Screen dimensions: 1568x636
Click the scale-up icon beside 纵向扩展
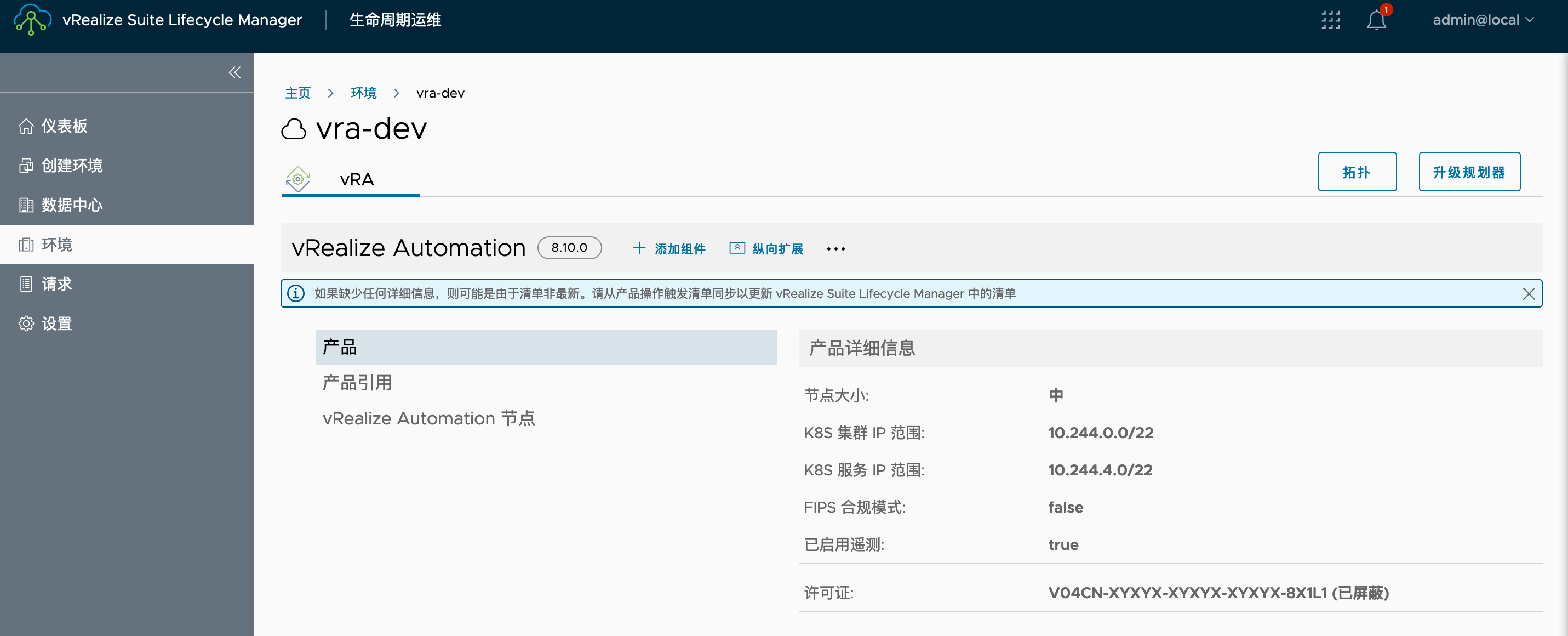point(736,247)
